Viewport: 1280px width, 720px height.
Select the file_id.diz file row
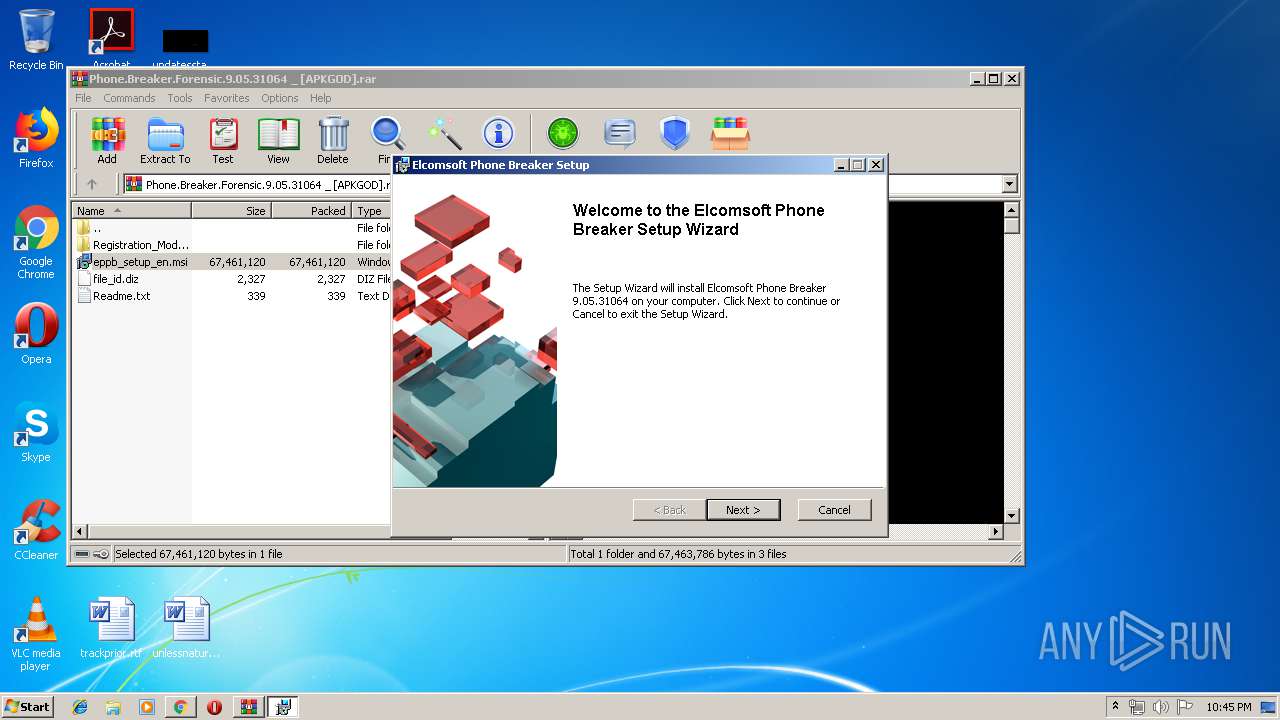[x=232, y=279]
